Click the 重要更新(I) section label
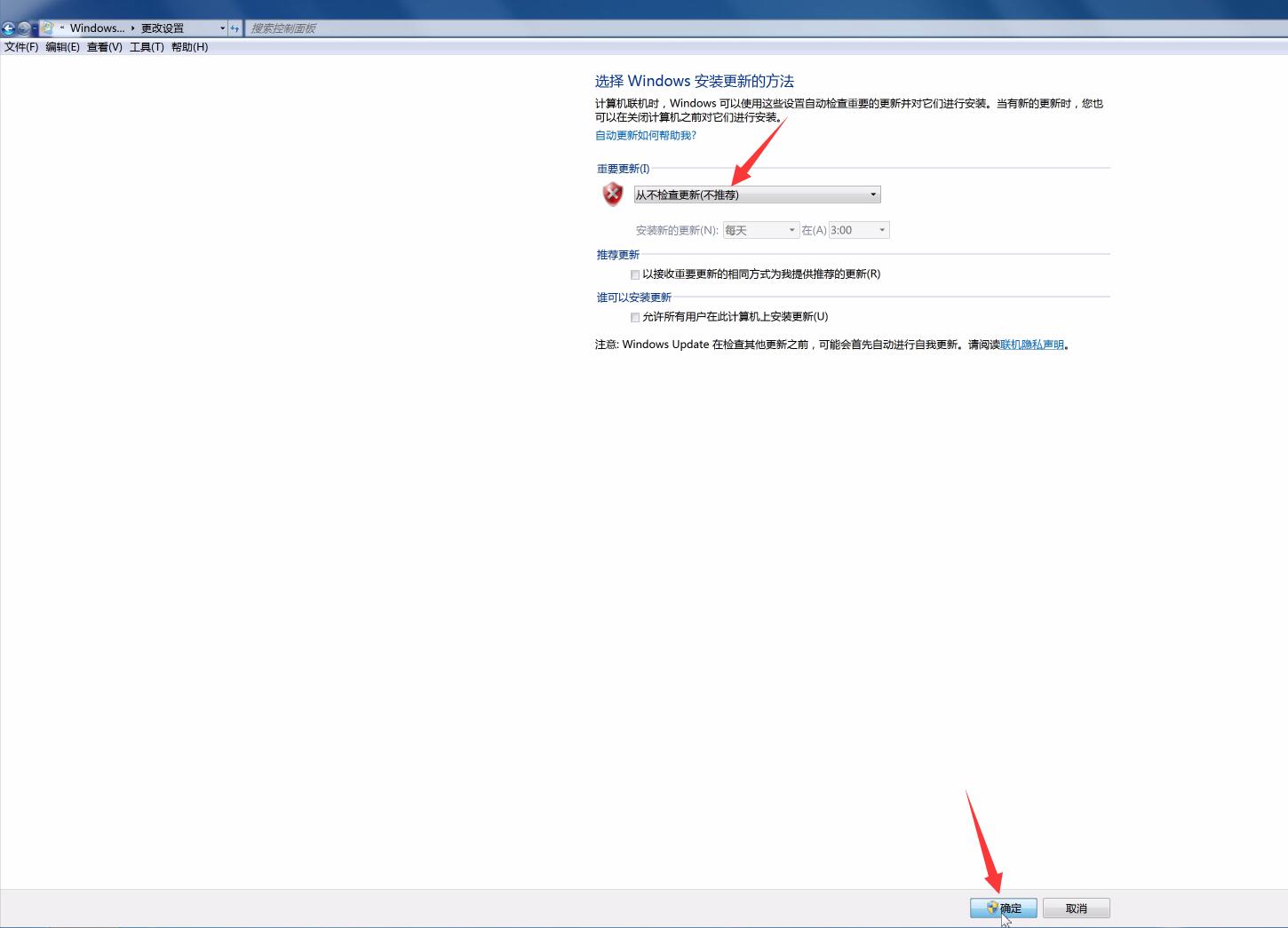 [624, 169]
